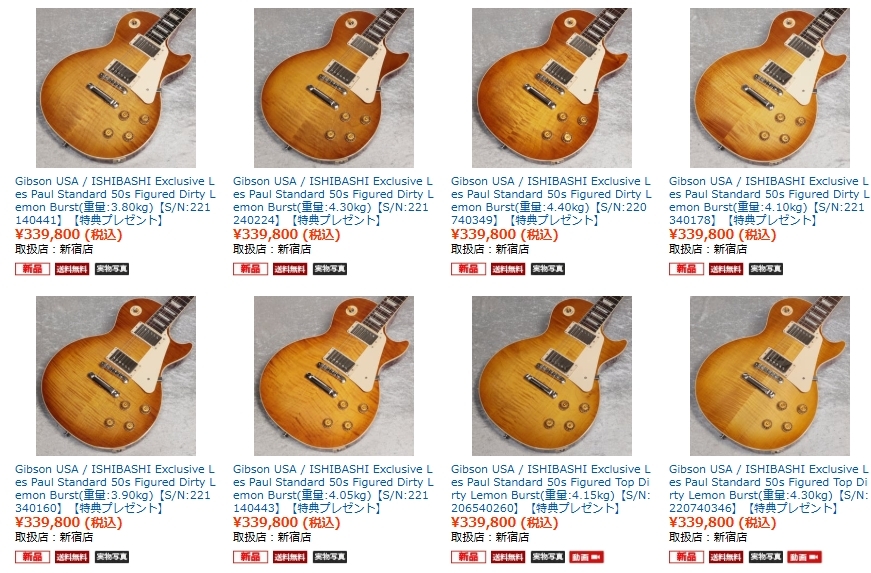
Task: Open the guitar photo for the 4.05kg Les Paul
Action: [333, 376]
